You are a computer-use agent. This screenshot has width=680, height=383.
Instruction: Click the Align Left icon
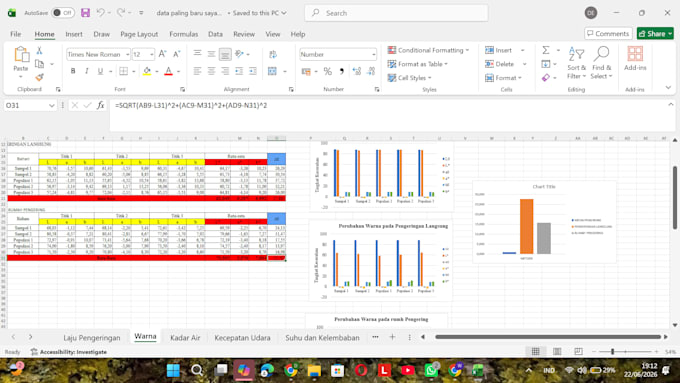pos(197,71)
